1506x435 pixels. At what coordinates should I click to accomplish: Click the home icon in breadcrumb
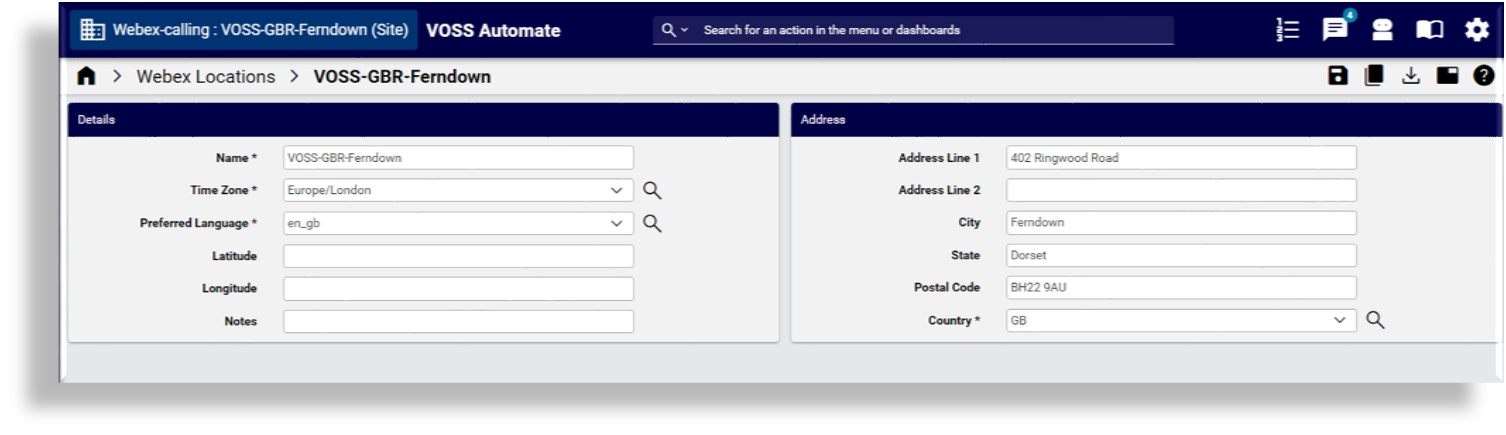[85, 77]
